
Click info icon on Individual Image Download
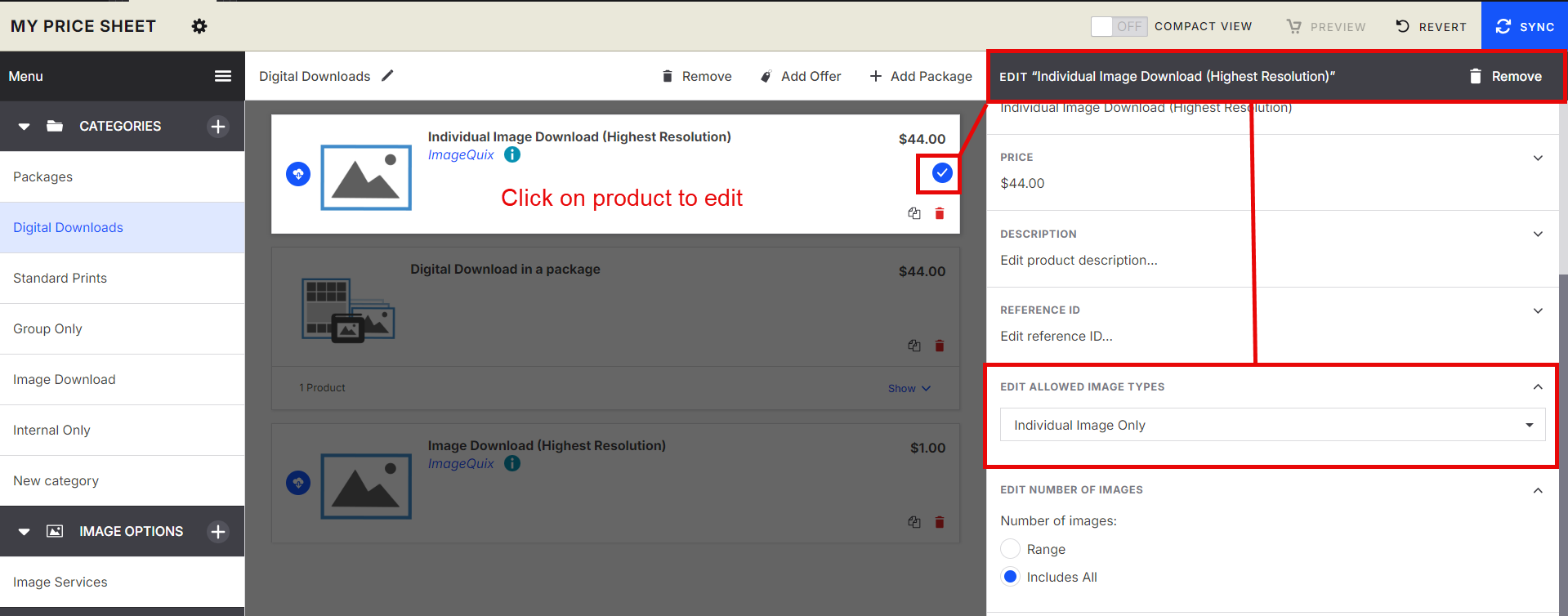(512, 154)
